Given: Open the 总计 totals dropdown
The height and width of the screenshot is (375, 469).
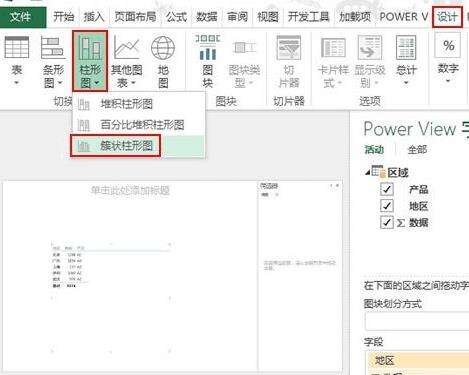Looking at the screenshot, I should click(406, 61).
